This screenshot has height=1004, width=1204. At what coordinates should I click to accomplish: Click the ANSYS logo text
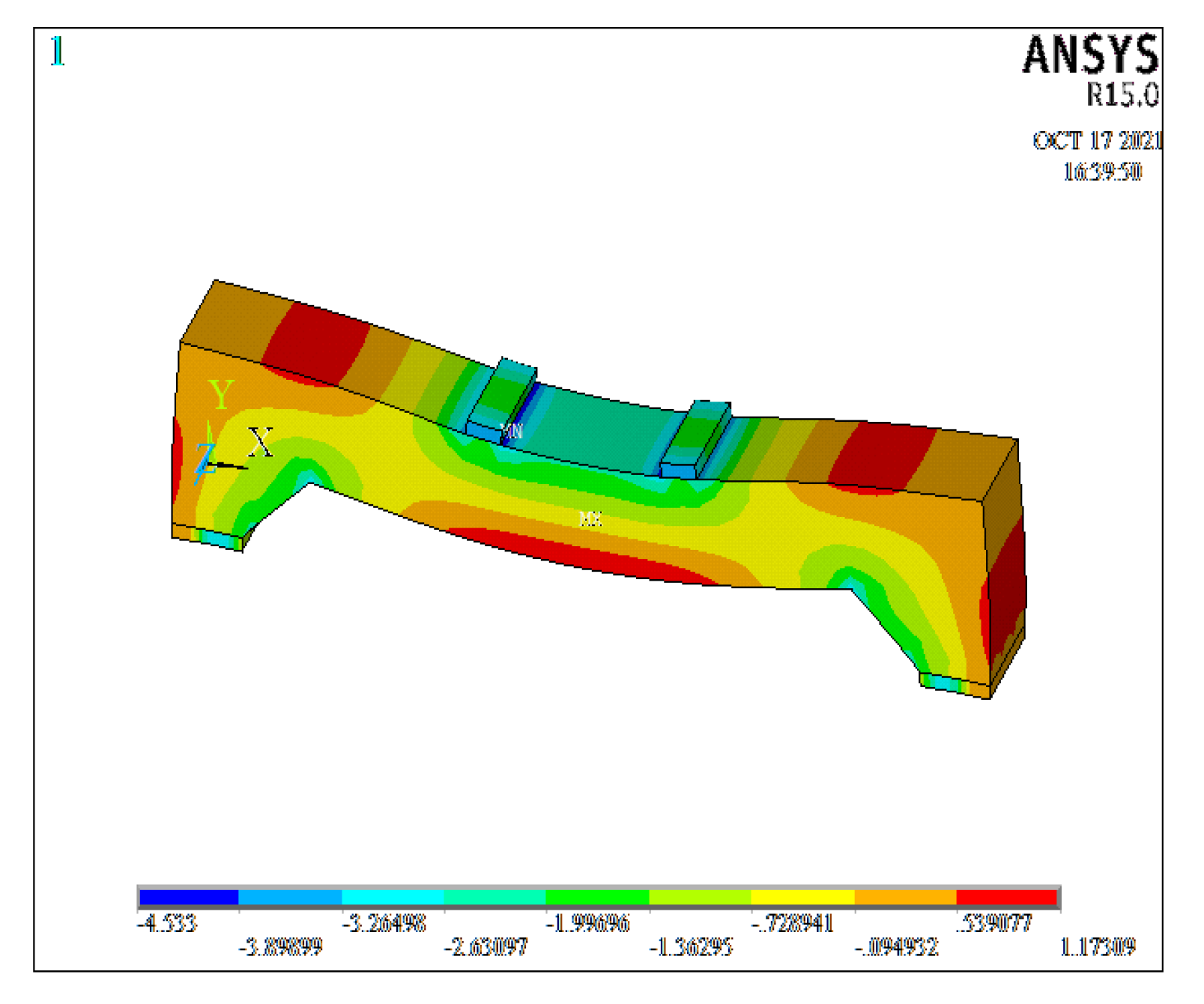[1091, 55]
